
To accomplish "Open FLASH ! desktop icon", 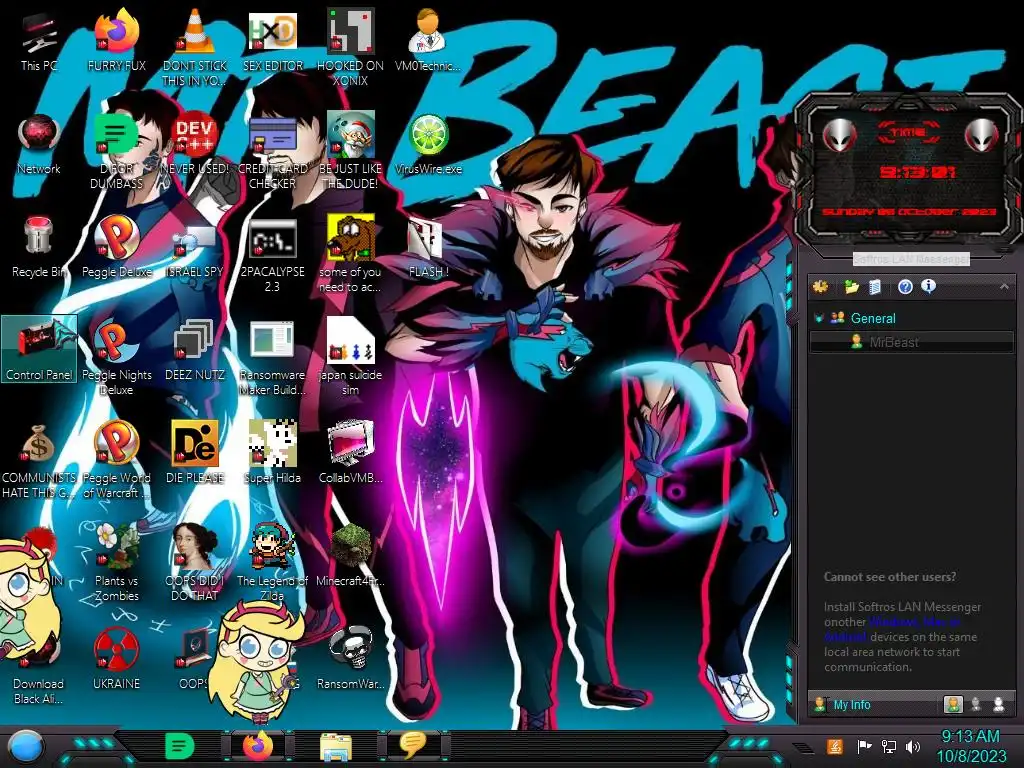I will point(428,248).
